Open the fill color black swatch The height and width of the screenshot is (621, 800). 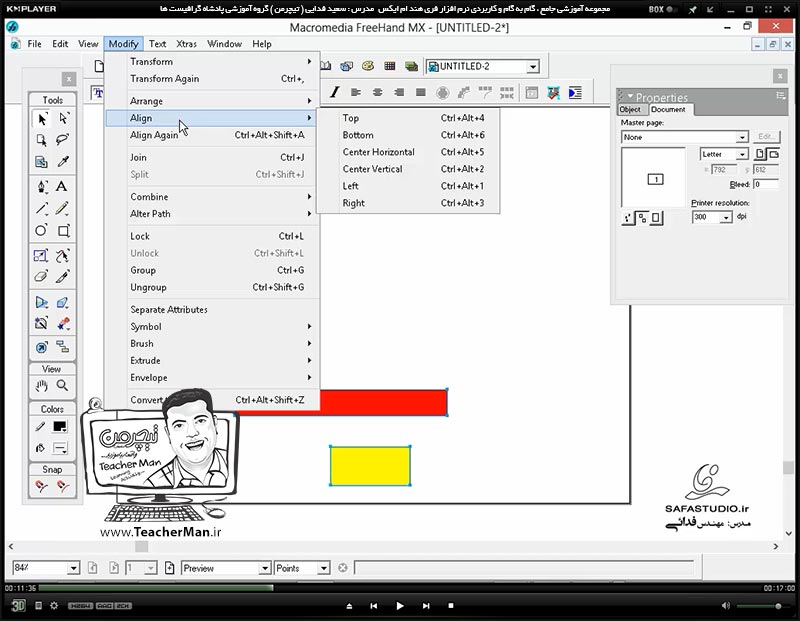point(60,427)
